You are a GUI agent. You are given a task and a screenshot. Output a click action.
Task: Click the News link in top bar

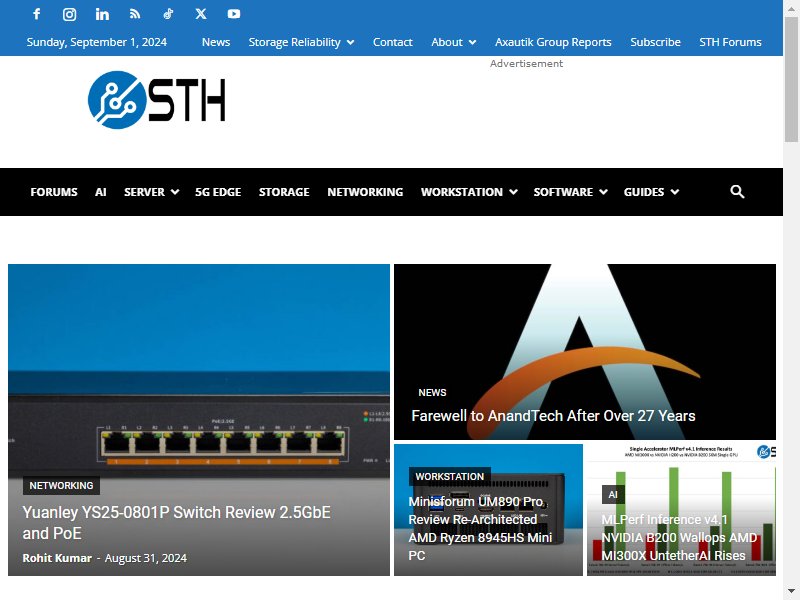(x=216, y=42)
